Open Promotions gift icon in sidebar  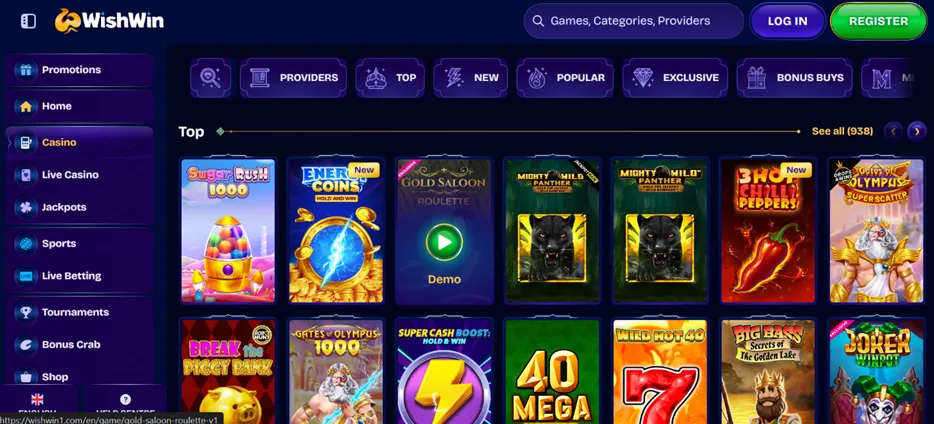[x=26, y=70]
